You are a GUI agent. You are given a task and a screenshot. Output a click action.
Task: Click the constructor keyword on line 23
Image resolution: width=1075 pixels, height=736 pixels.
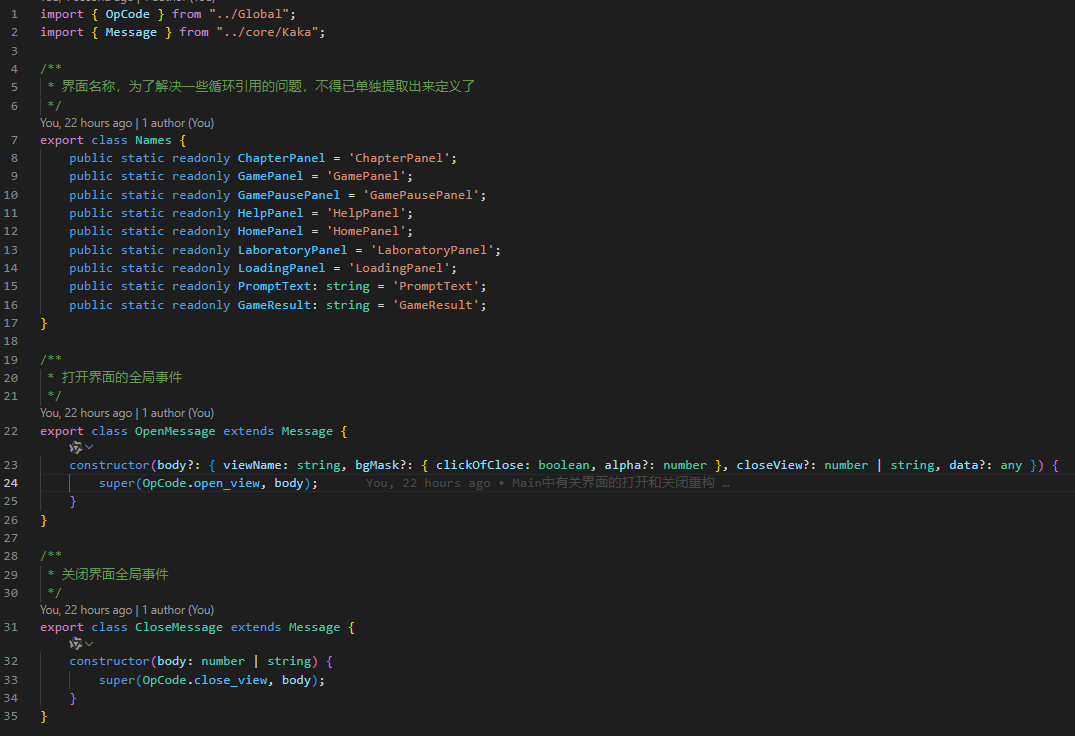coord(109,465)
